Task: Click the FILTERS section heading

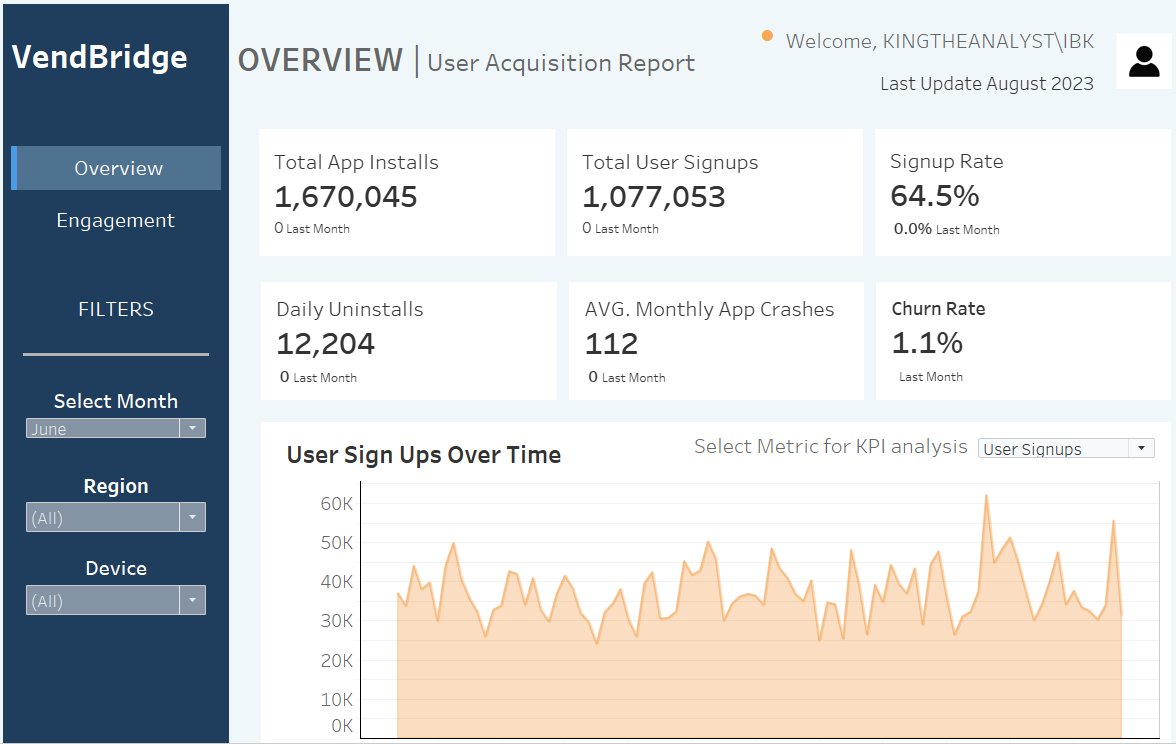Action: click(x=115, y=309)
